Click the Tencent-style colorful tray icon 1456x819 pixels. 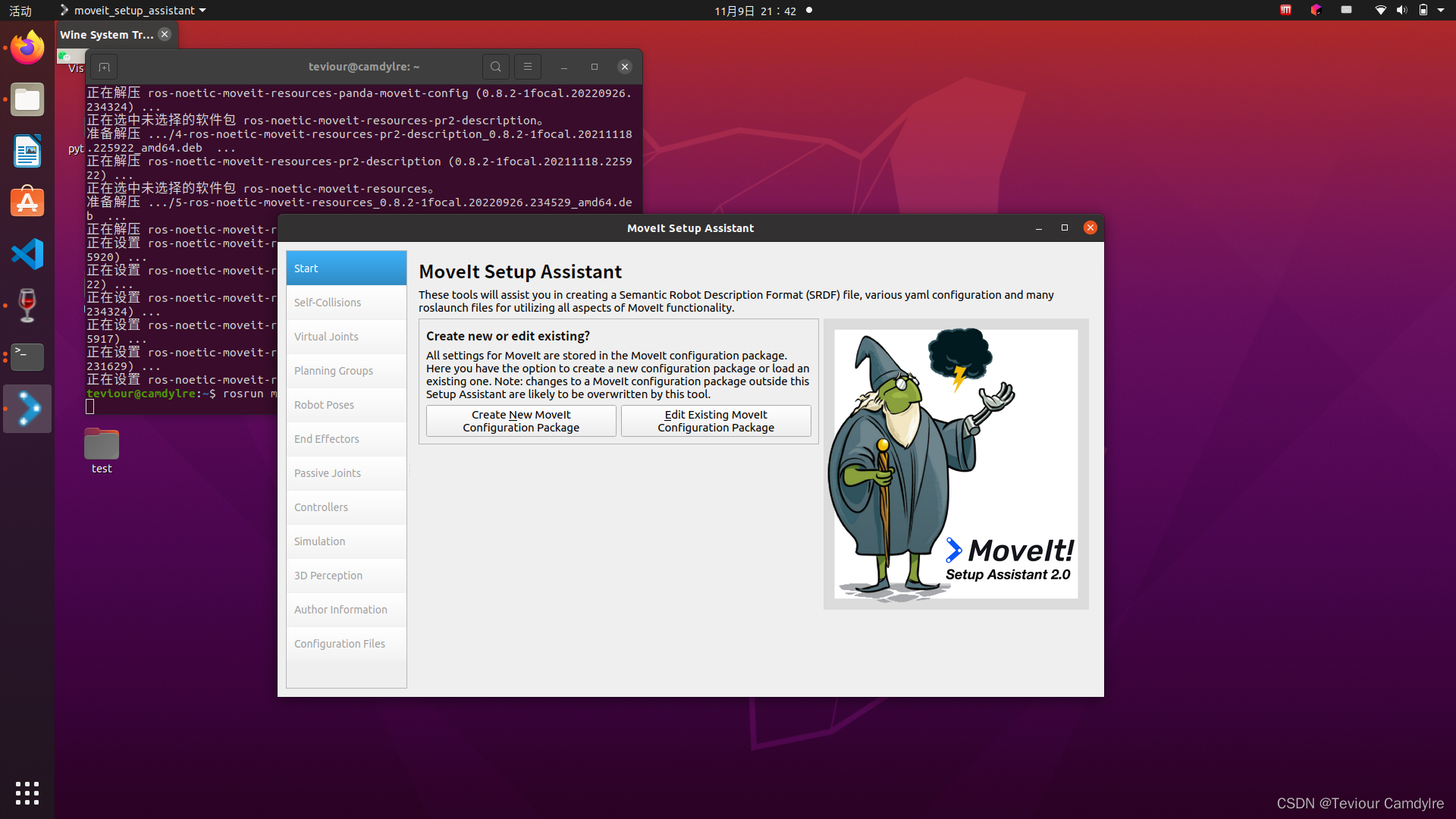1316,10
